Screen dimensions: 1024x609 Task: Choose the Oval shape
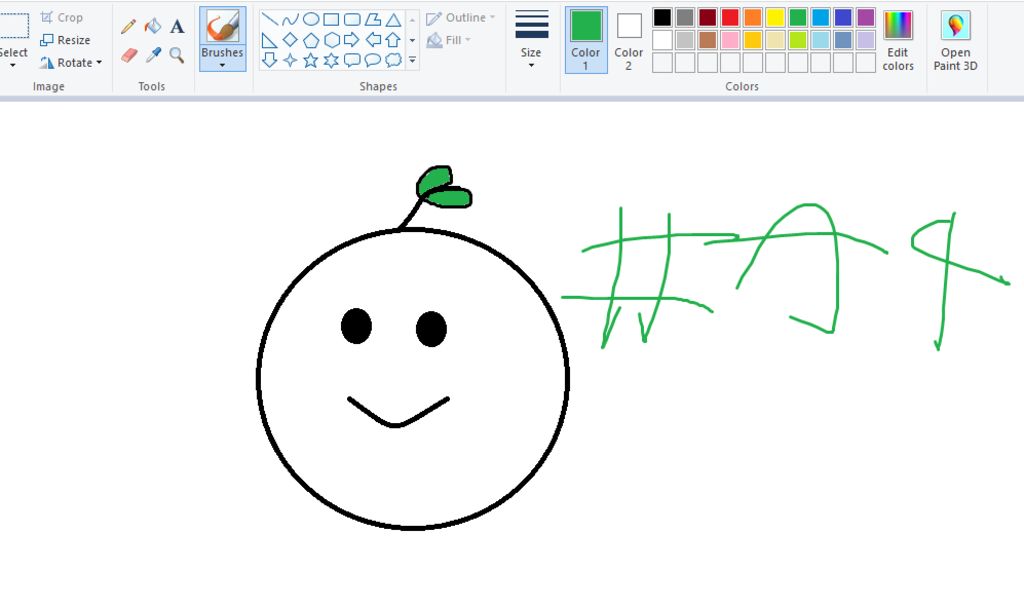(311, 19)
